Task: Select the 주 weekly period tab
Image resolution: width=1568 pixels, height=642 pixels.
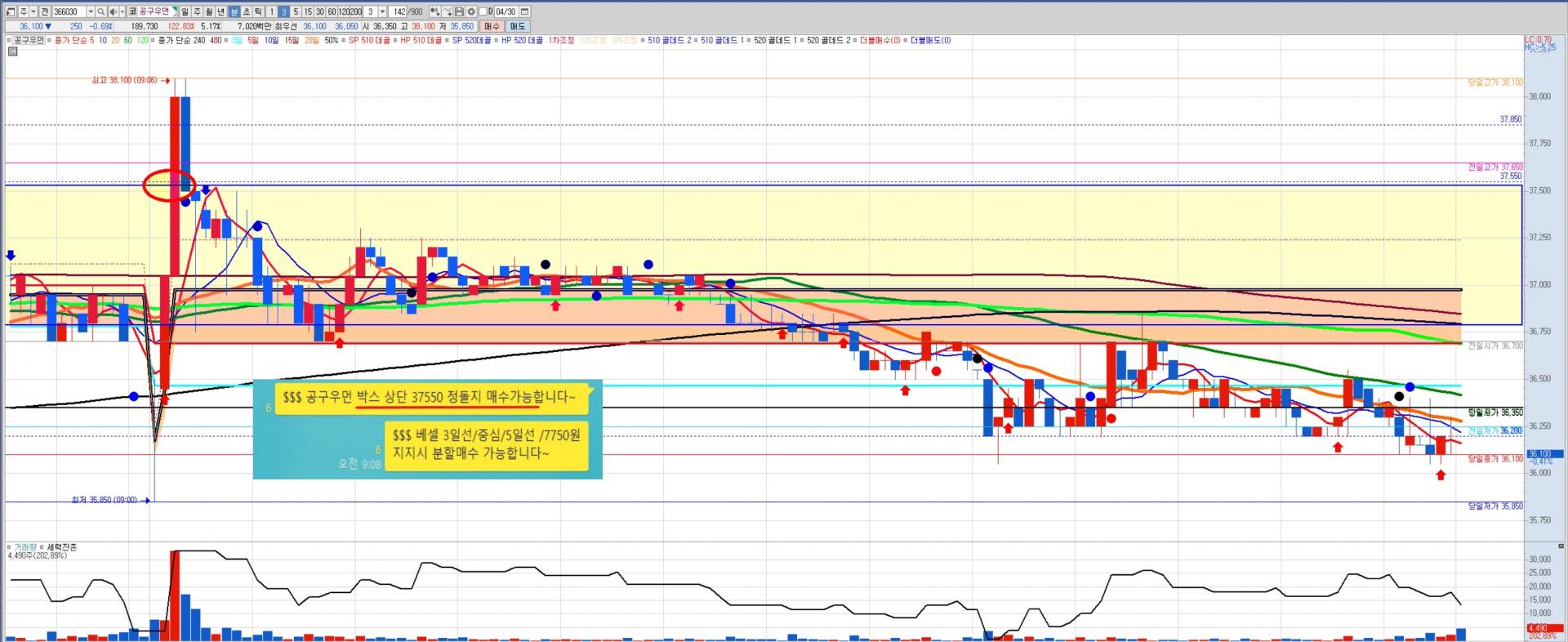Action: (x=198, y=11)
